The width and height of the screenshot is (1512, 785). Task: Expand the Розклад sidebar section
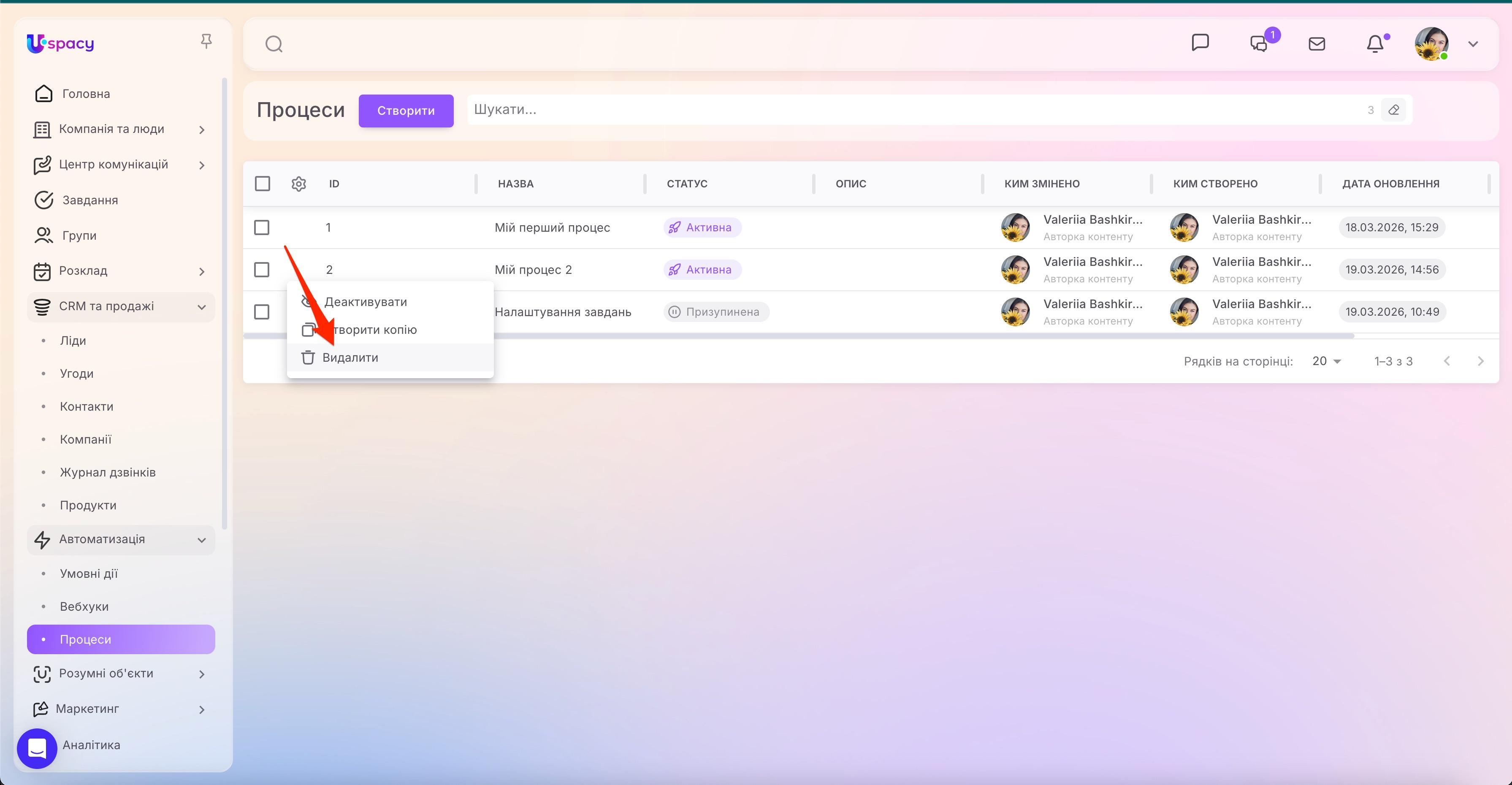pos(202,271)
